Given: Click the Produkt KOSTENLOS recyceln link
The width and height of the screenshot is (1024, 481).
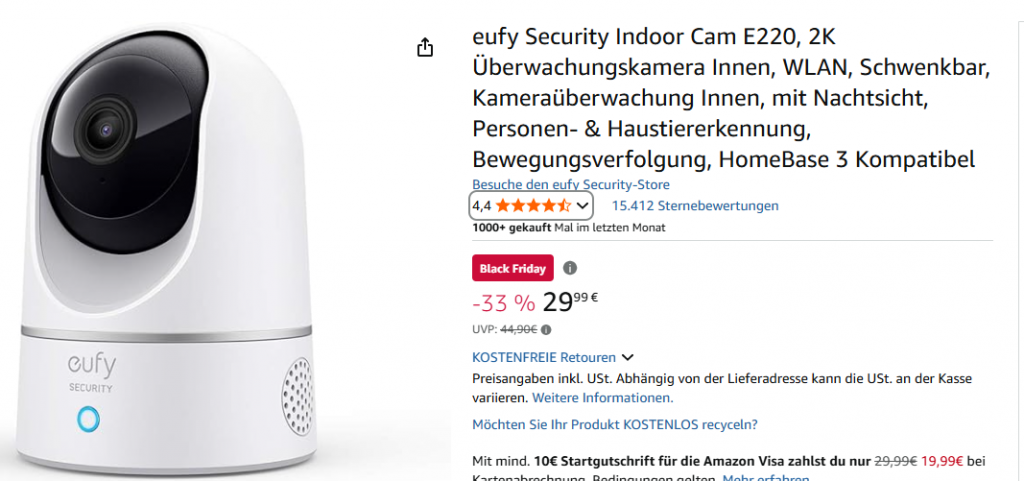Looking at the screenshot, I should (615, 424).
